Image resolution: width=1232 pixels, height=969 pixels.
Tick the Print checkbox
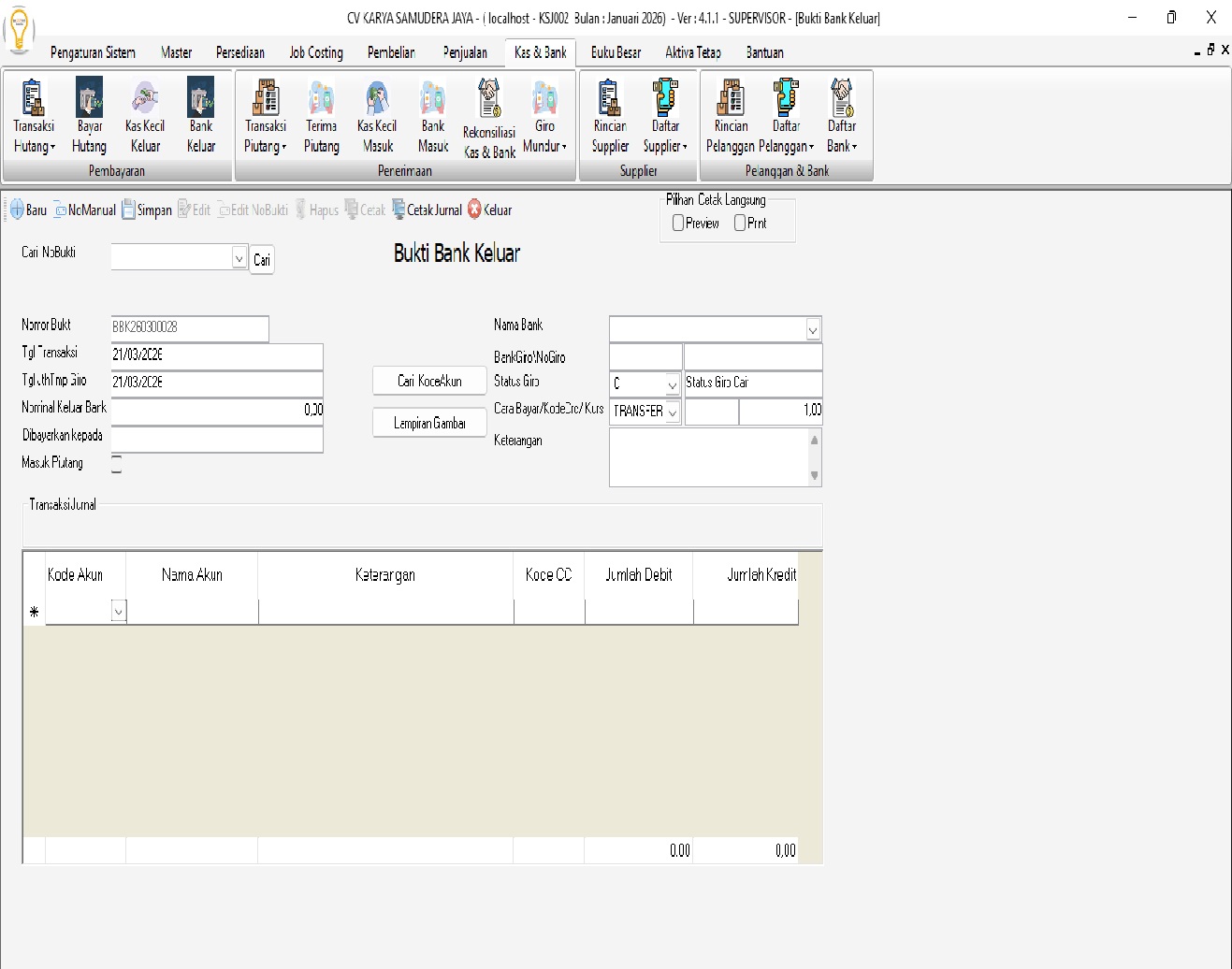point(740,224)
